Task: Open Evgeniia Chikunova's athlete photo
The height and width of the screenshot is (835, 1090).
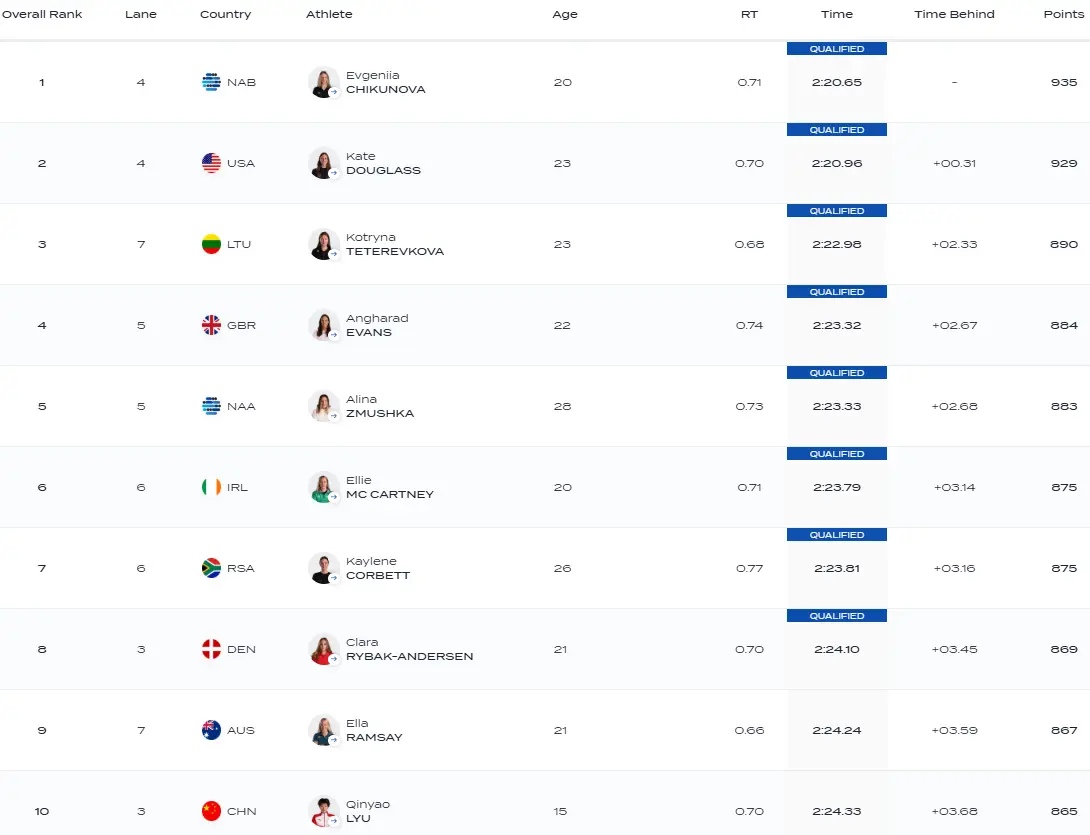Action: point(323,82)
